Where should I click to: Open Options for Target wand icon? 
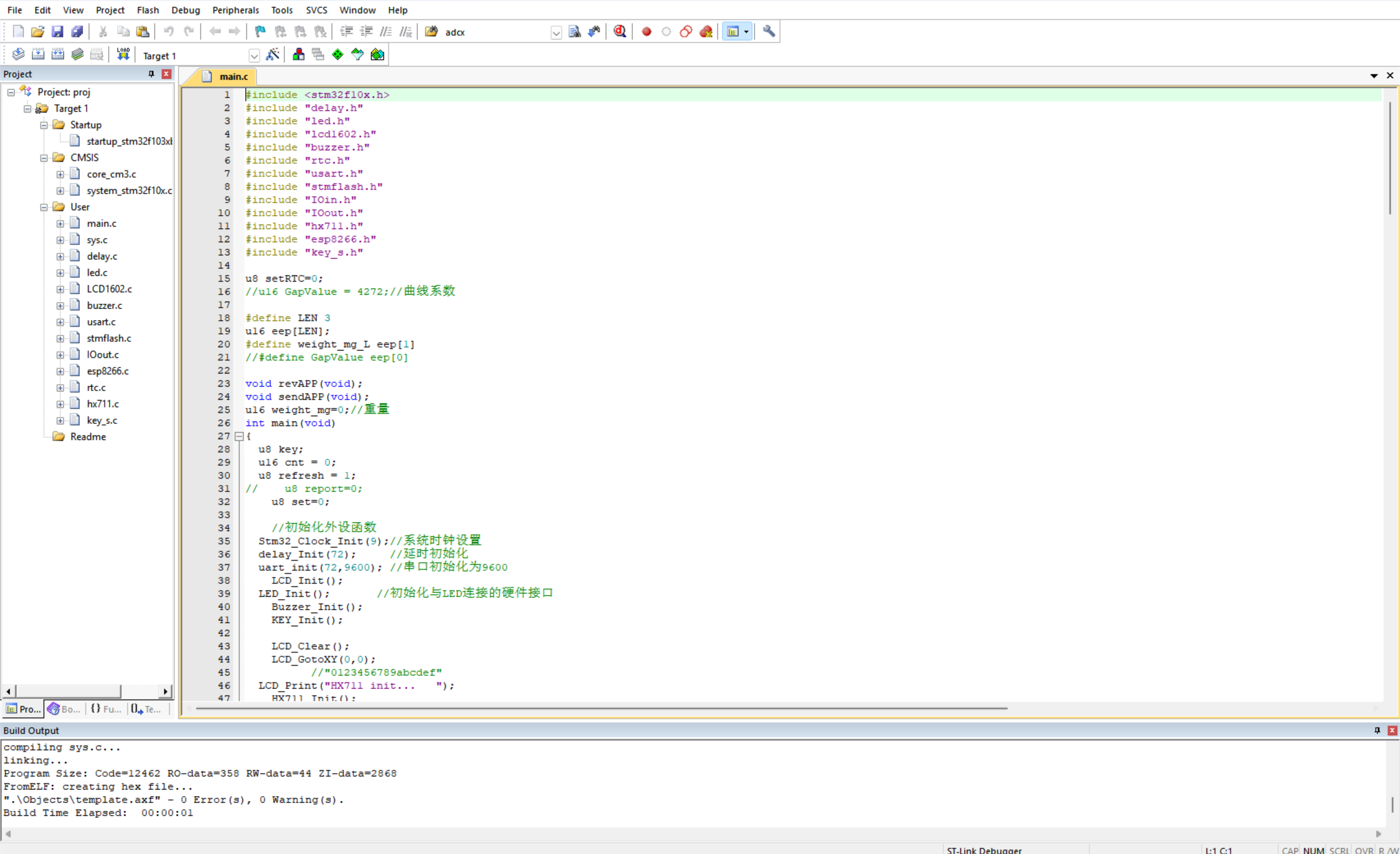pyautogui.click(x=273, y=55)
